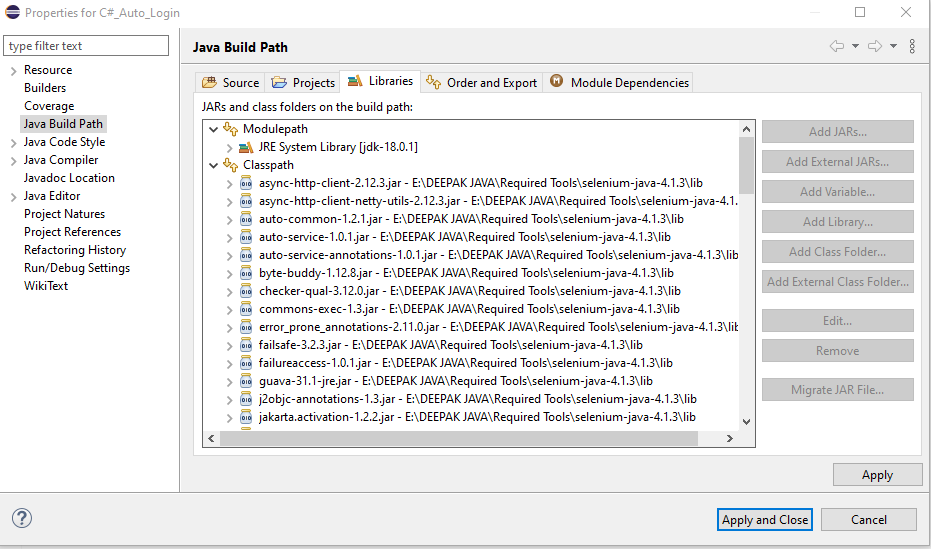Select Java Build Path in the tree

coord(64,124)
